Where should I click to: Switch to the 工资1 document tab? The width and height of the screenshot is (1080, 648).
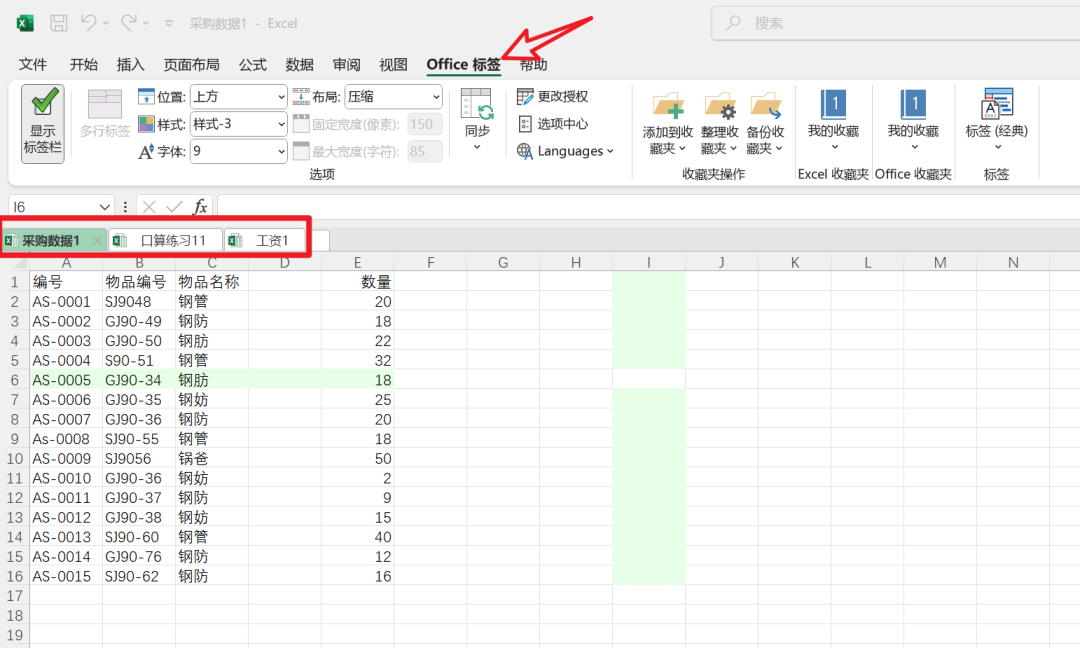[x=265, y=240]
